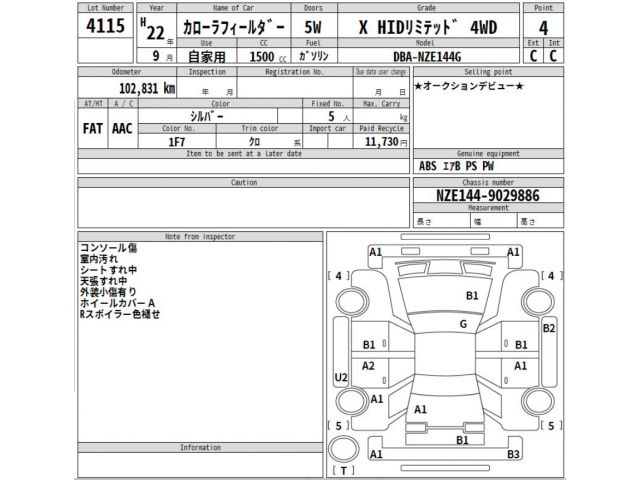Select the Selling point header
The width and height of the screenshot is (640, 480).
point(488,72)
